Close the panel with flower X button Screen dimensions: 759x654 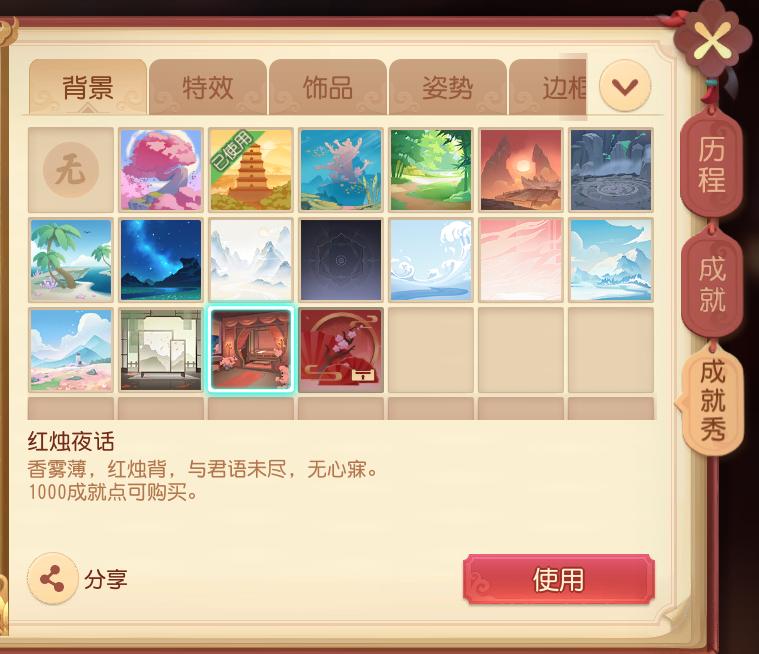coord(710,40)
